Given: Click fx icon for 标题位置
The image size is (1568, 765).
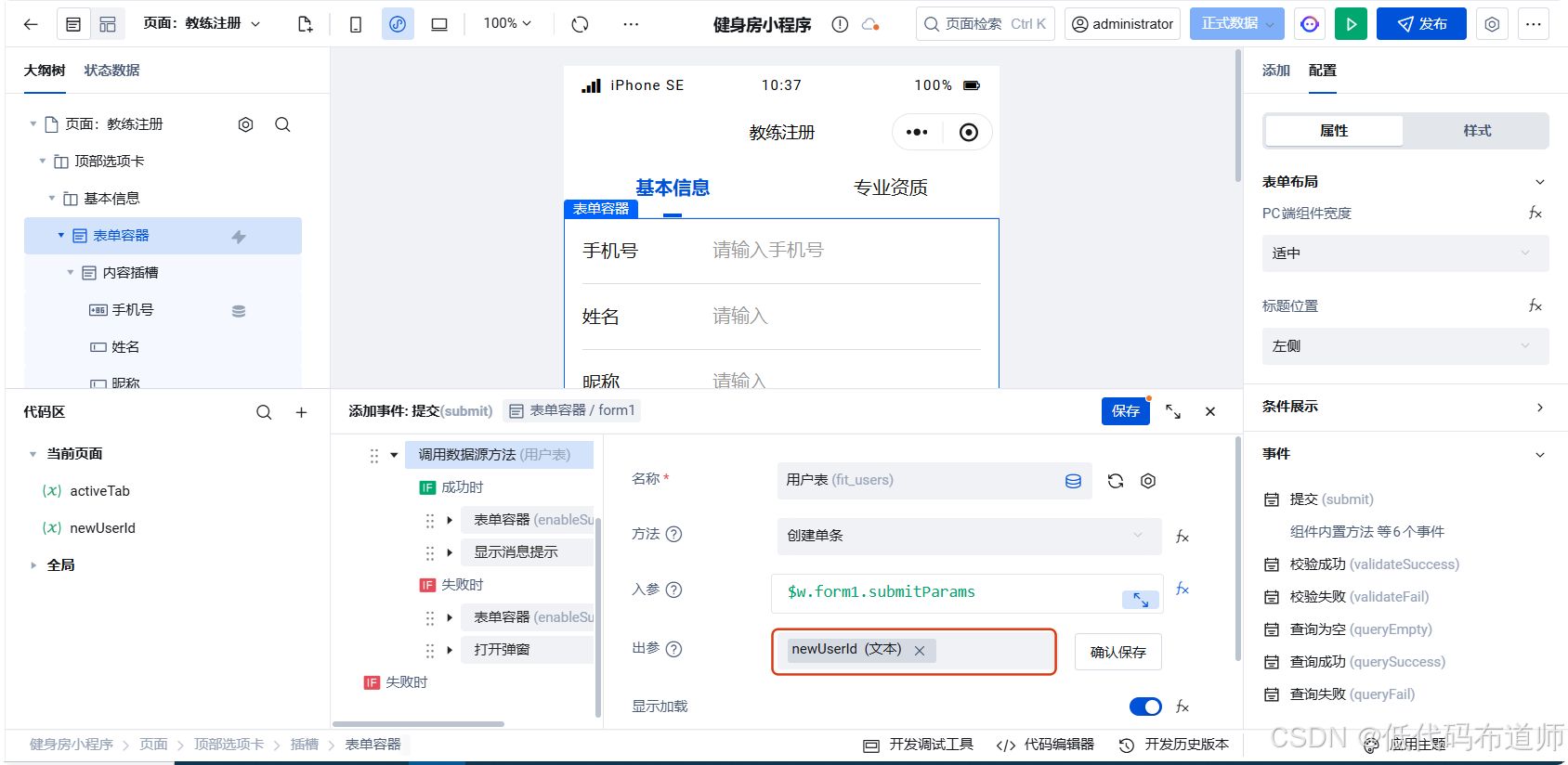Looking at the screenshot, I should point(1535,305).
